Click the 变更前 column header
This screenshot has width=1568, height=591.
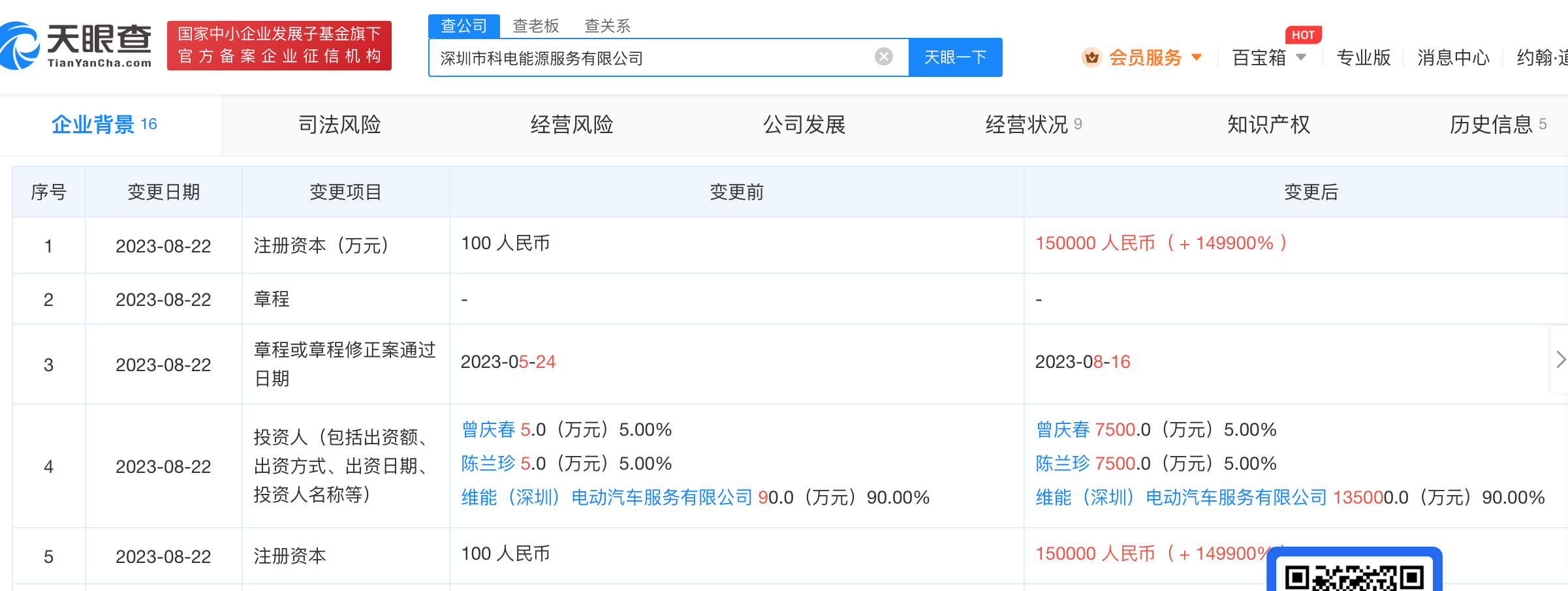(x=737, y=192)
